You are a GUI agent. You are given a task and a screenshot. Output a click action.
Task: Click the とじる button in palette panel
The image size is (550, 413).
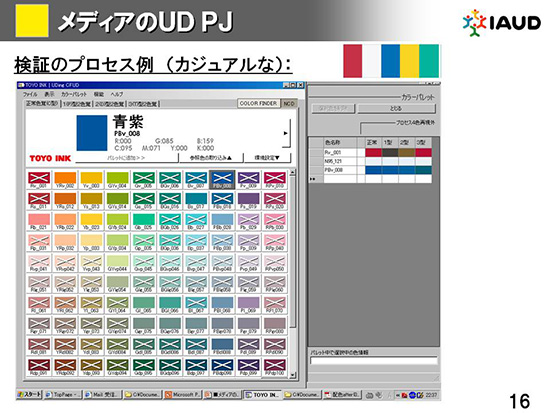point(396,108)
